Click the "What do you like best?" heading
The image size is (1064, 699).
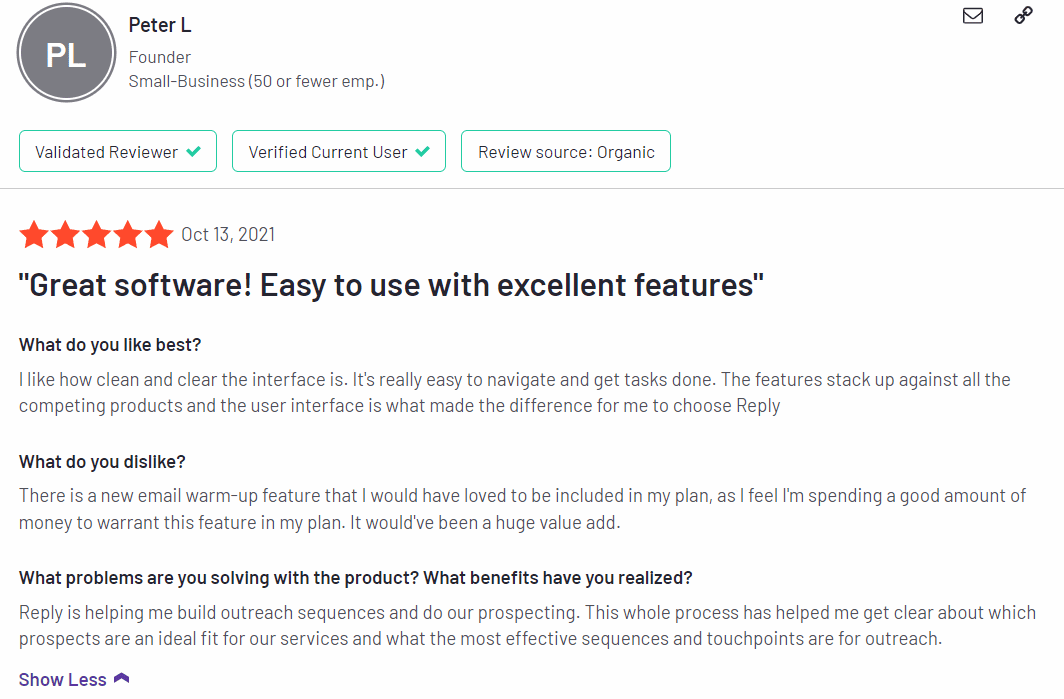tap(110, 345)
